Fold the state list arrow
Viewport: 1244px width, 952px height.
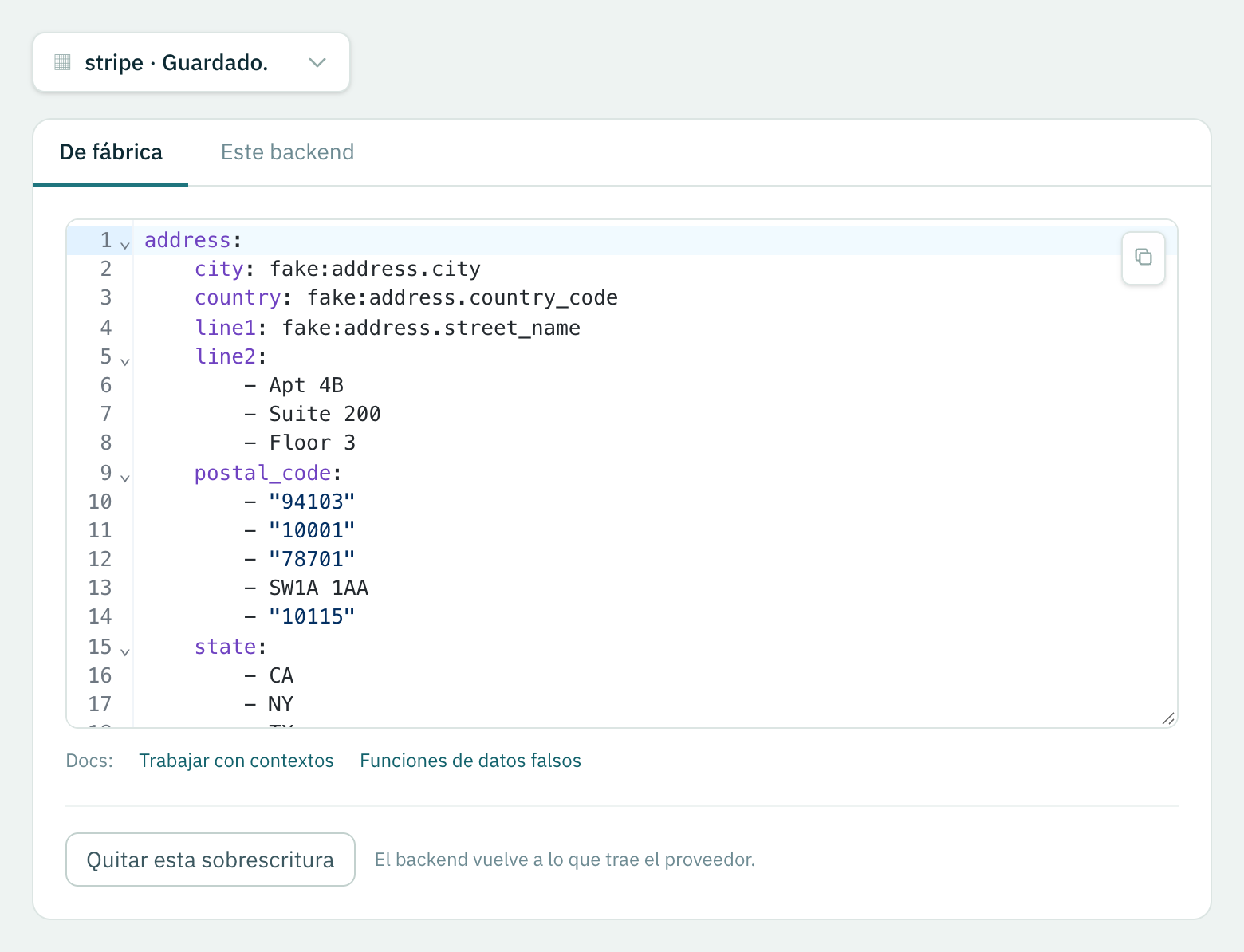[x=125, y=651]
